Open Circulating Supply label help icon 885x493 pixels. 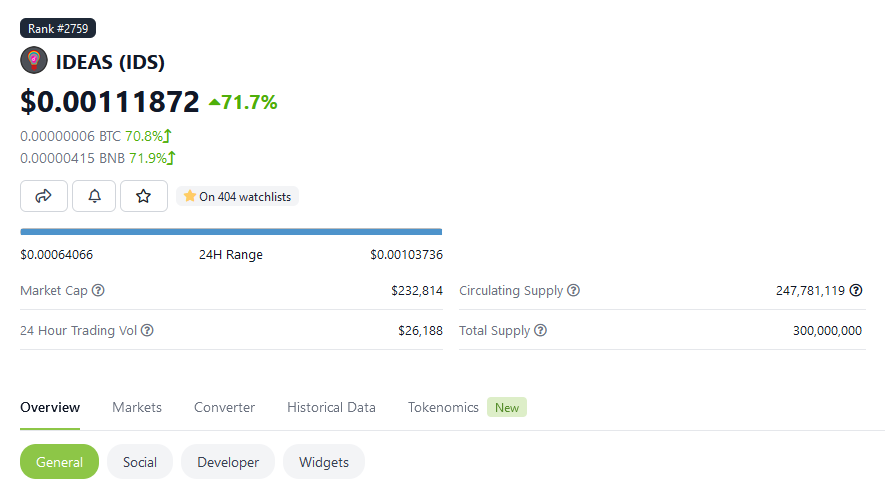click(x=573, y=290)
